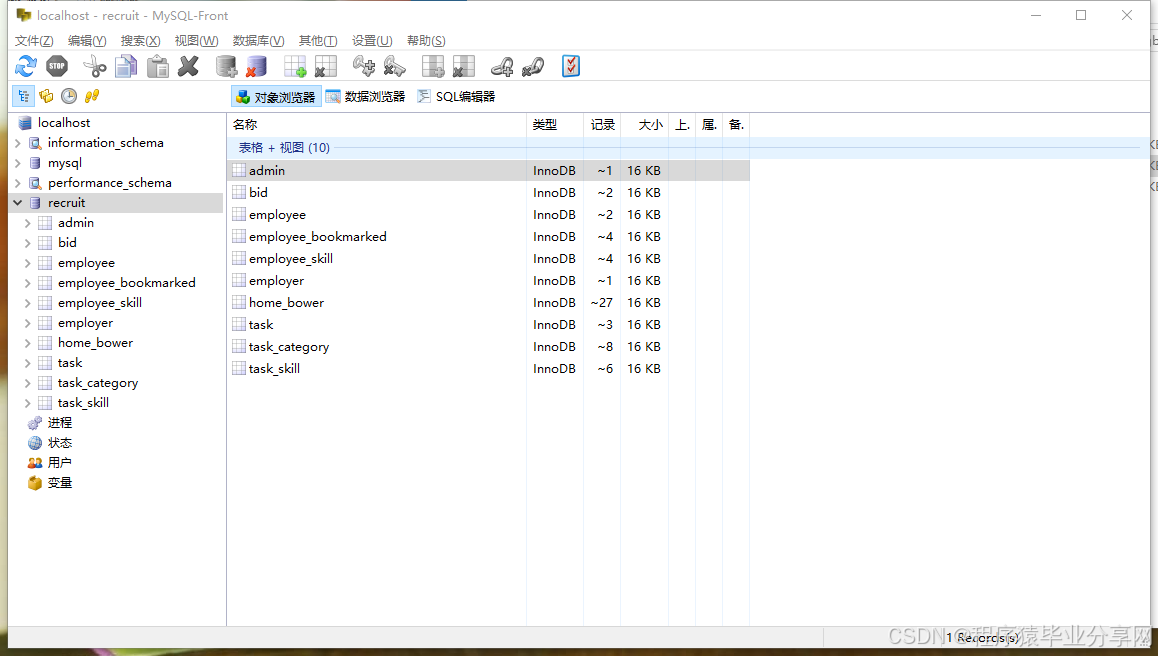Open the 设置(U) menu
The width and height of the screenshot is (1158, 656).
click(372, 41)
